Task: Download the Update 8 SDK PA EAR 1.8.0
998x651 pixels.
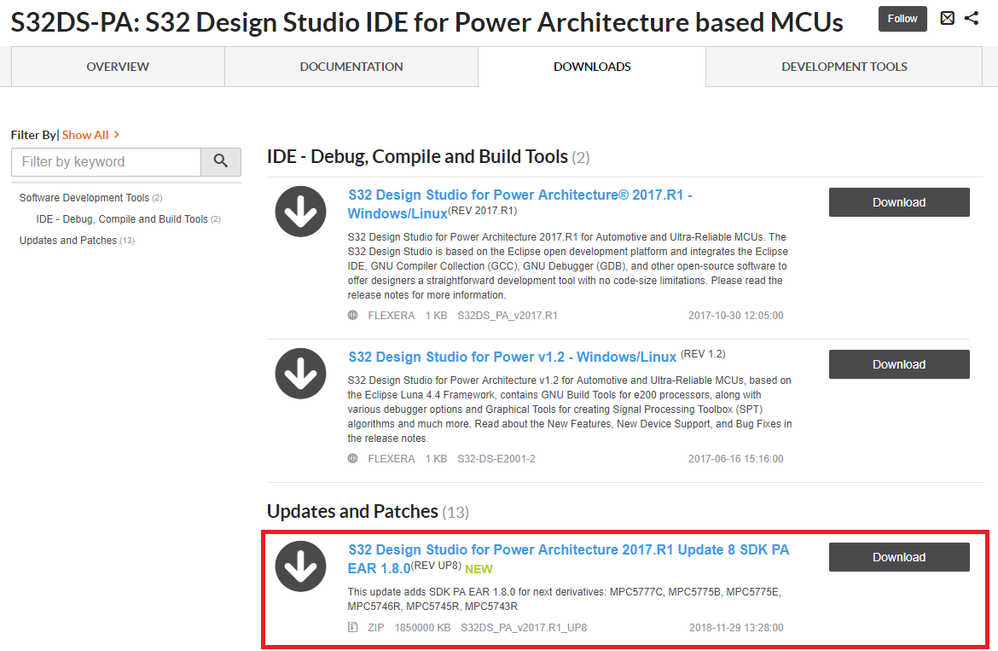Action: pos(899,557)
